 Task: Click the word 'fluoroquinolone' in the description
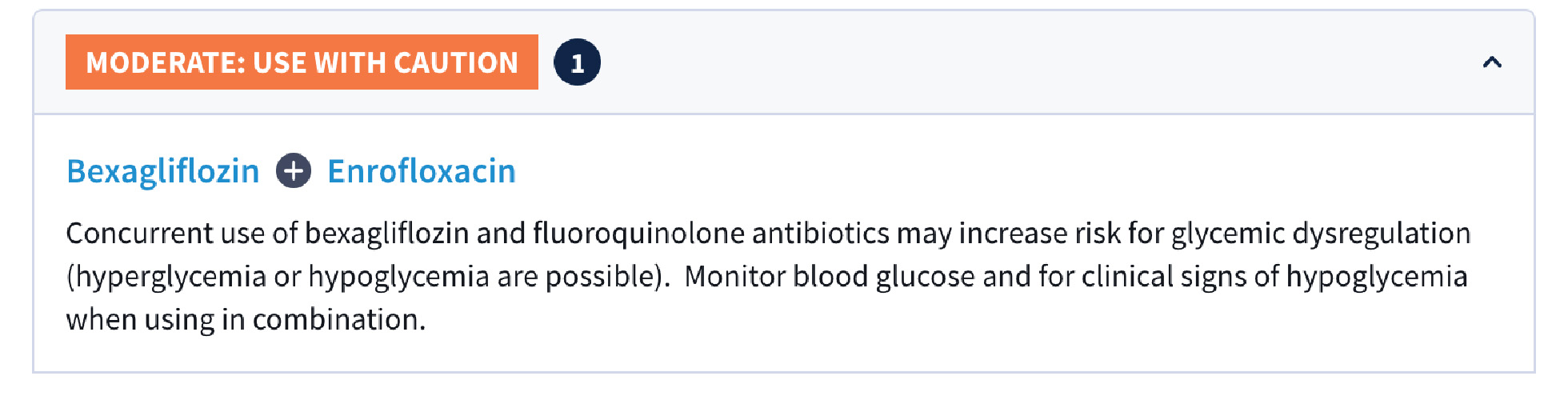(638, 234)
